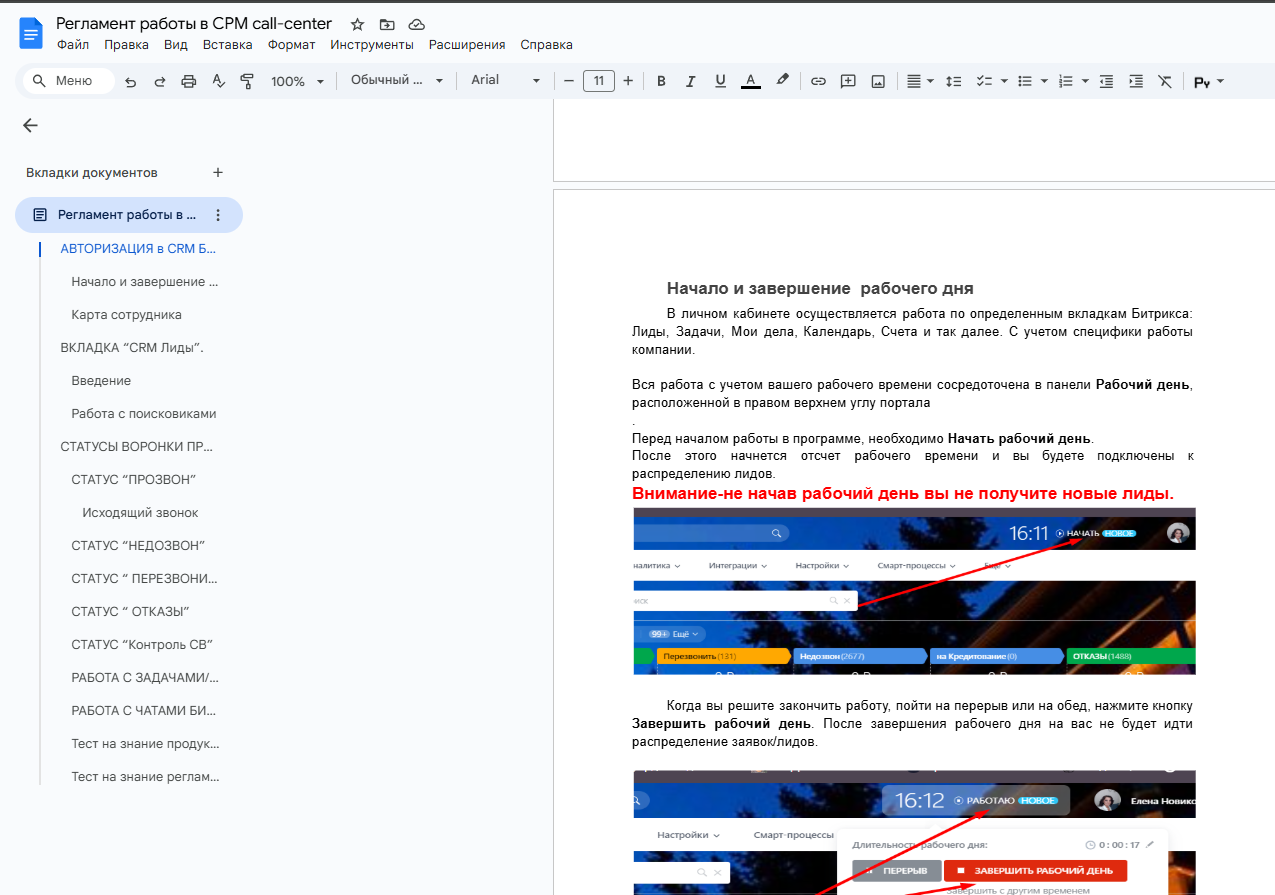Select the Регламент работы document tab
This screenshot has height=895, width=1275.
click(128, 215)
